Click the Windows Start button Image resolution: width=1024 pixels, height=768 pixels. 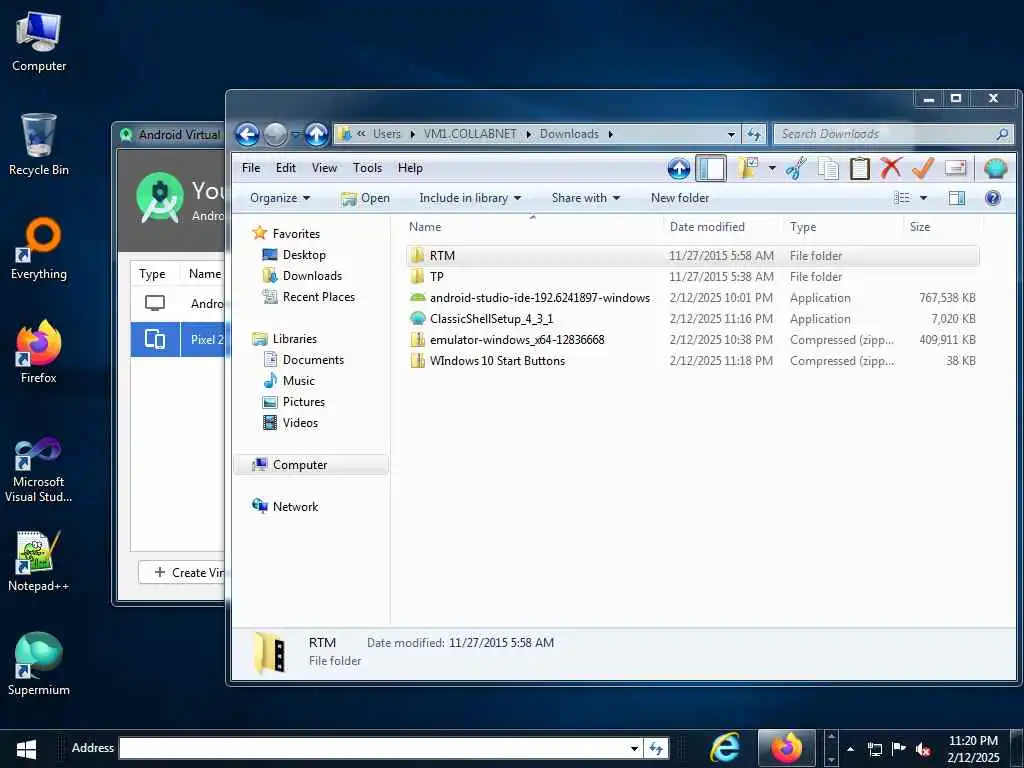click(x=26, y=748)
